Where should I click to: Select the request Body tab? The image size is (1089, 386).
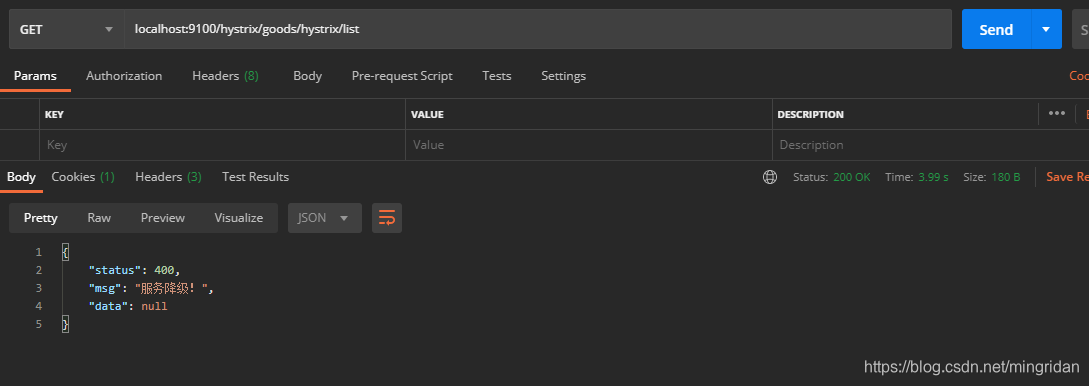[x=307, y=76]
